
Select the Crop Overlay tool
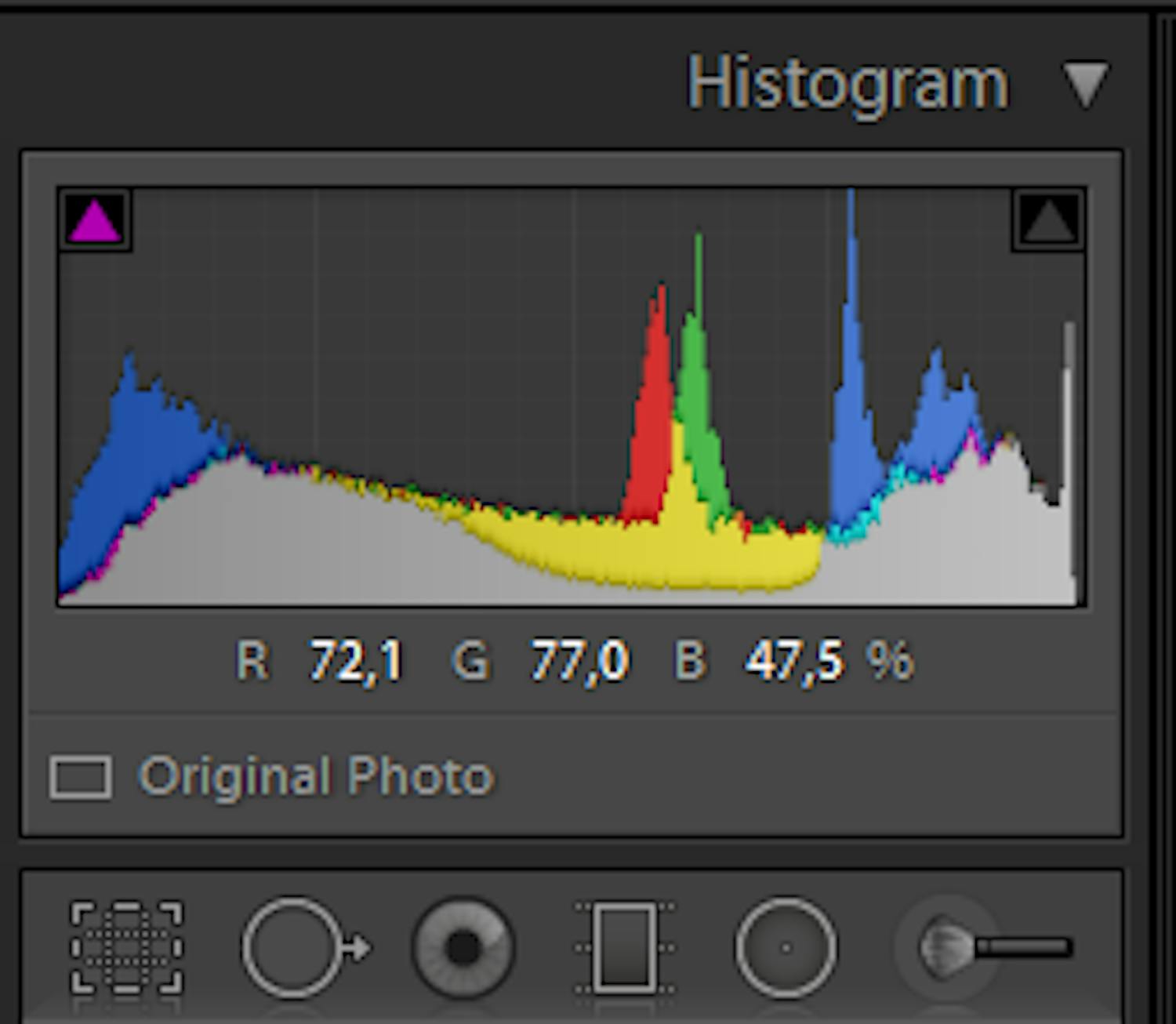128,946
